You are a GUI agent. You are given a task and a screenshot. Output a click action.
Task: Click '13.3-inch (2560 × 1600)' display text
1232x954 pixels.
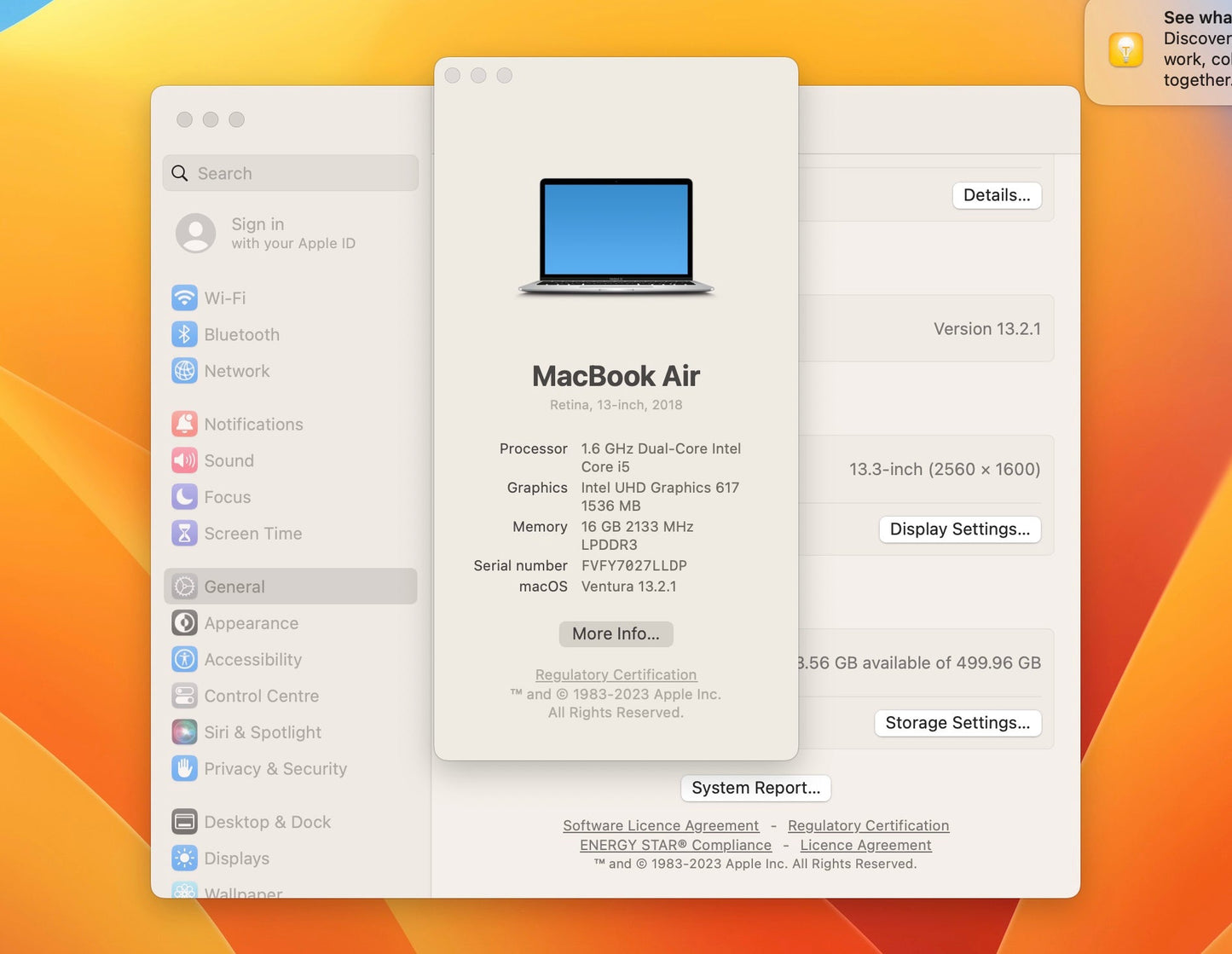[x=945, y=469]
